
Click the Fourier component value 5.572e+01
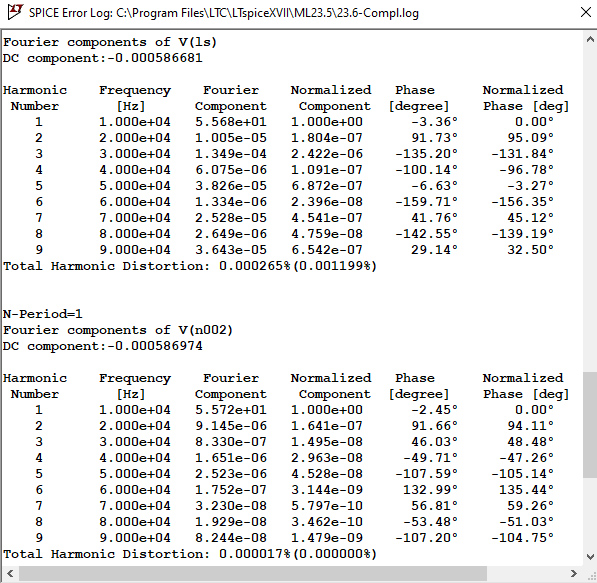coord(231,410)
